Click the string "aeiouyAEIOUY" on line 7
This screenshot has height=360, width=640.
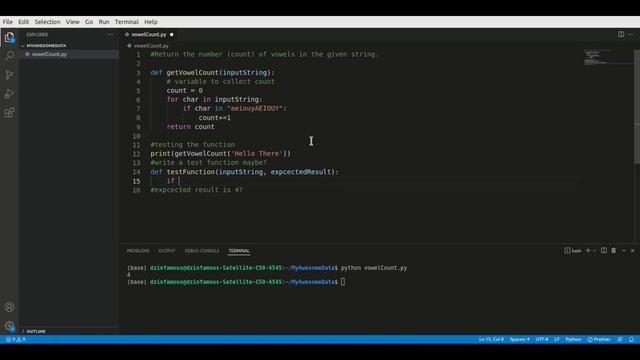pyautogui.click(x=255, y=109)
